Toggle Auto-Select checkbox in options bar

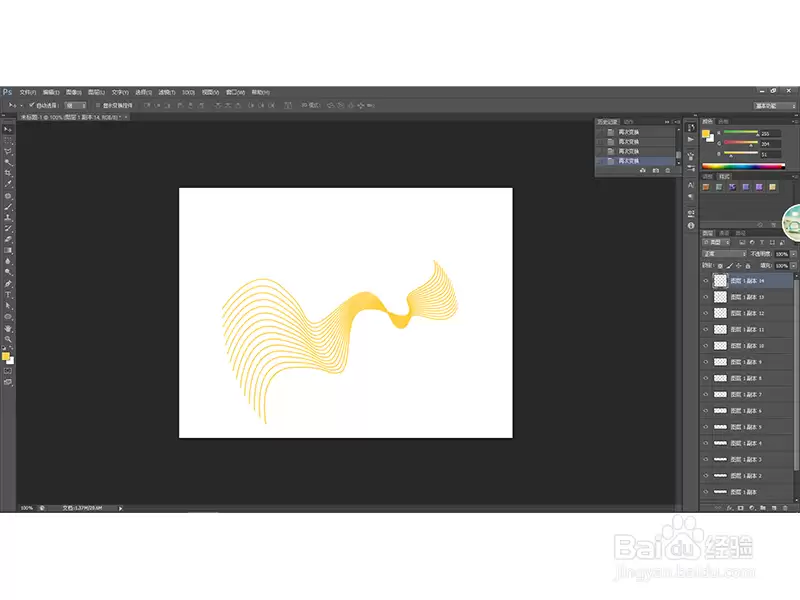[x=32, y=105]
